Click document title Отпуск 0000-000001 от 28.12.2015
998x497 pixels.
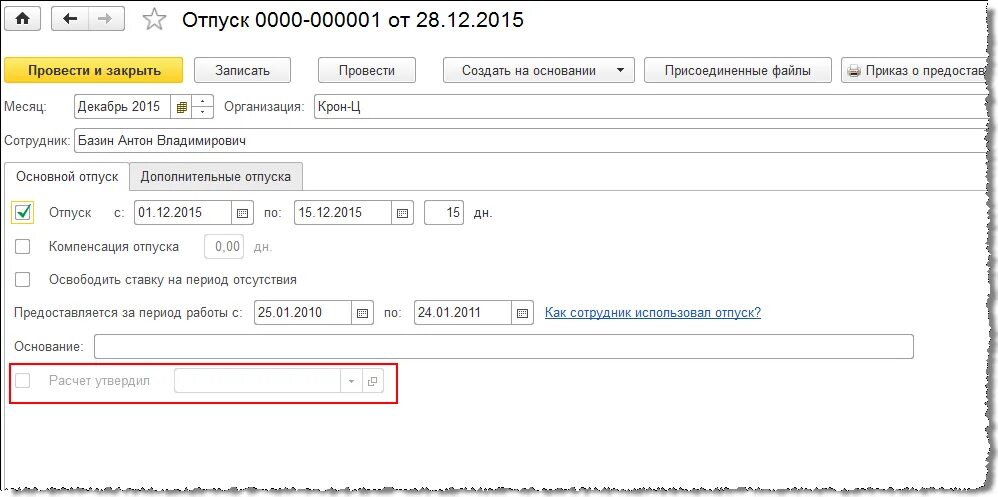point(353,20)
